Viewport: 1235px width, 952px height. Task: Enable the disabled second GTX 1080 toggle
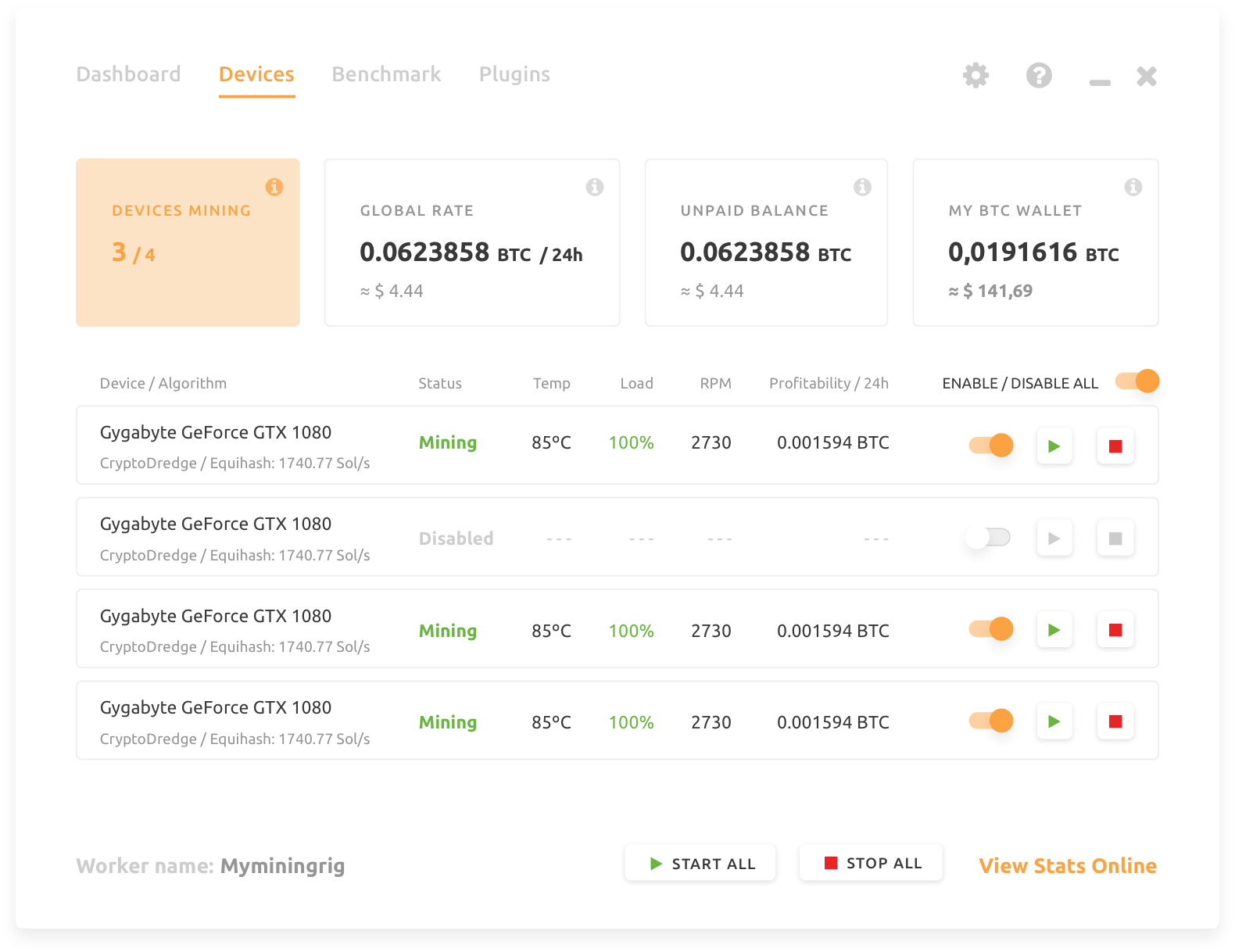[988, 538]
